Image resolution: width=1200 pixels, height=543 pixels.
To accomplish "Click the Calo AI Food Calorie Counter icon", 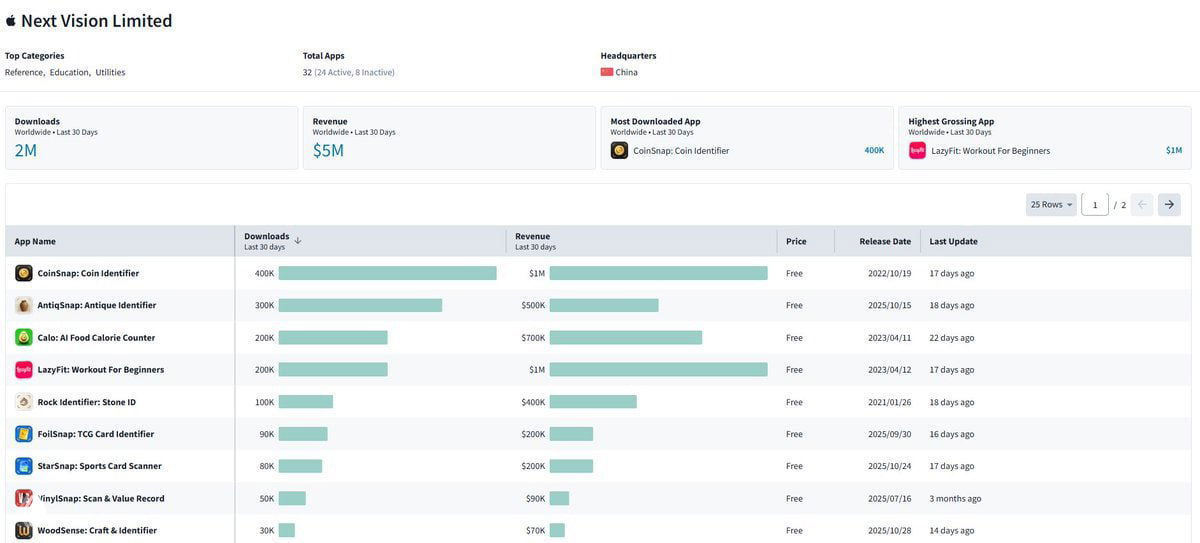I will tap(23, 337).
